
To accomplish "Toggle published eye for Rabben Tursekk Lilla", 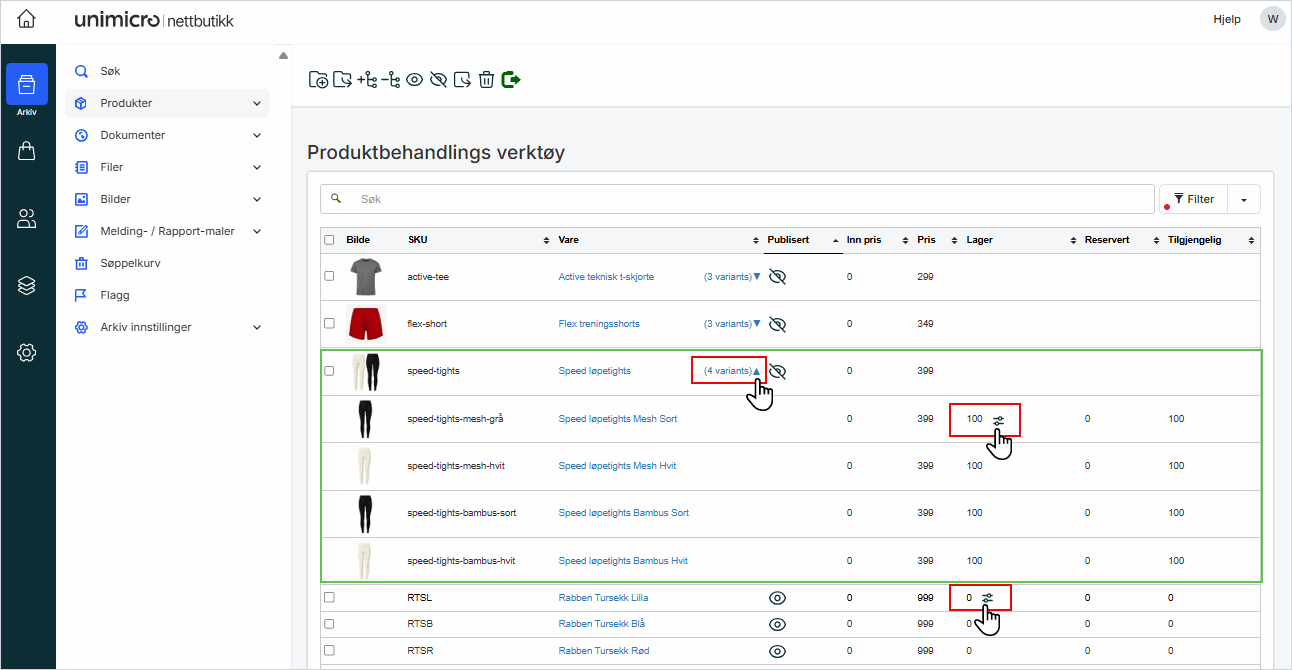I will pos(778,598).
